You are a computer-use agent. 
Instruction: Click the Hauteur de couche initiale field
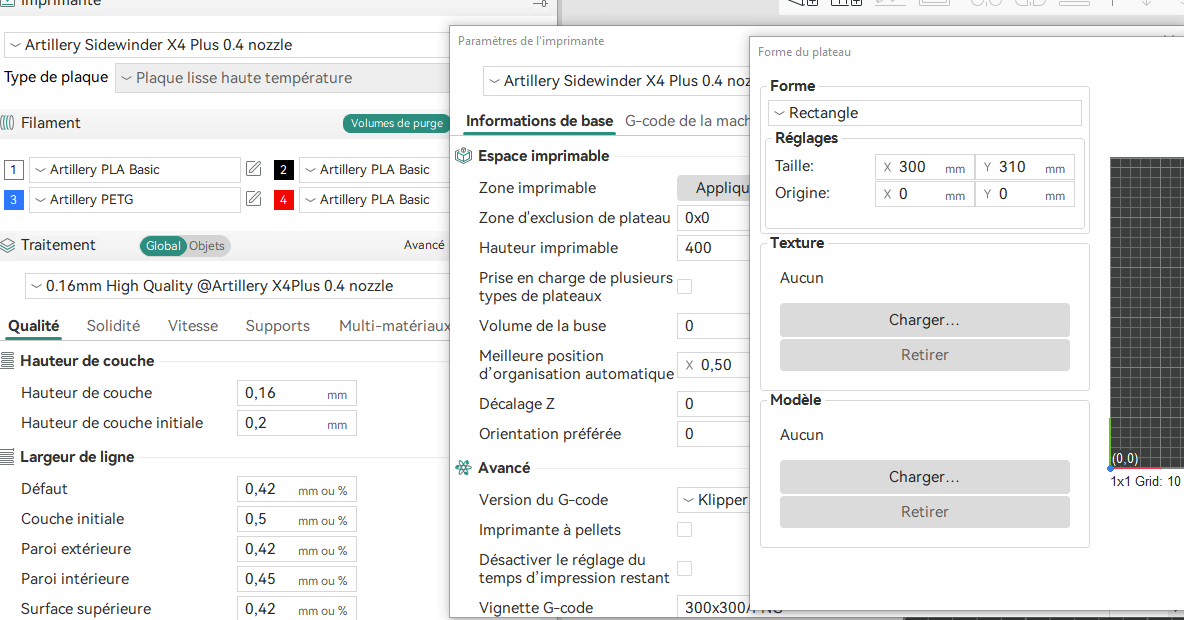coord(297,423)
